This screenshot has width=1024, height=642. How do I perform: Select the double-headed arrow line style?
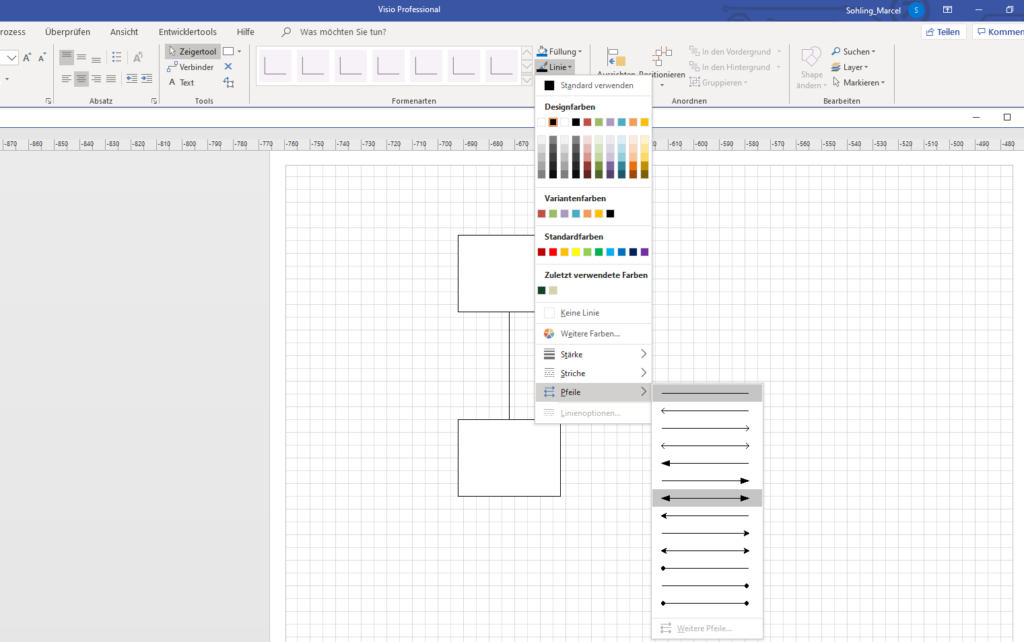[707, 497]
